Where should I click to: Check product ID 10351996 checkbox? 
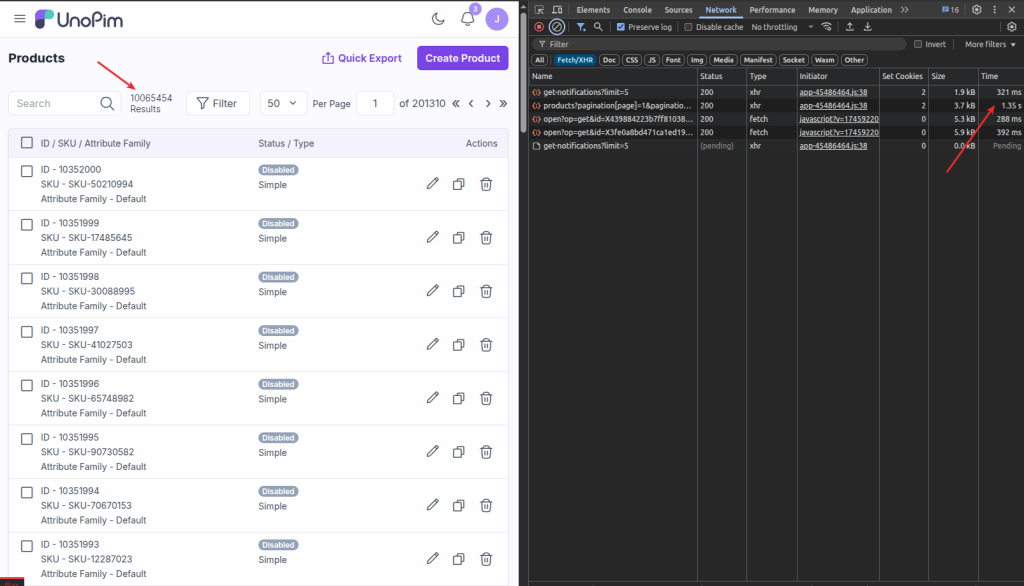pyautogui.click(x=27, y=385)
